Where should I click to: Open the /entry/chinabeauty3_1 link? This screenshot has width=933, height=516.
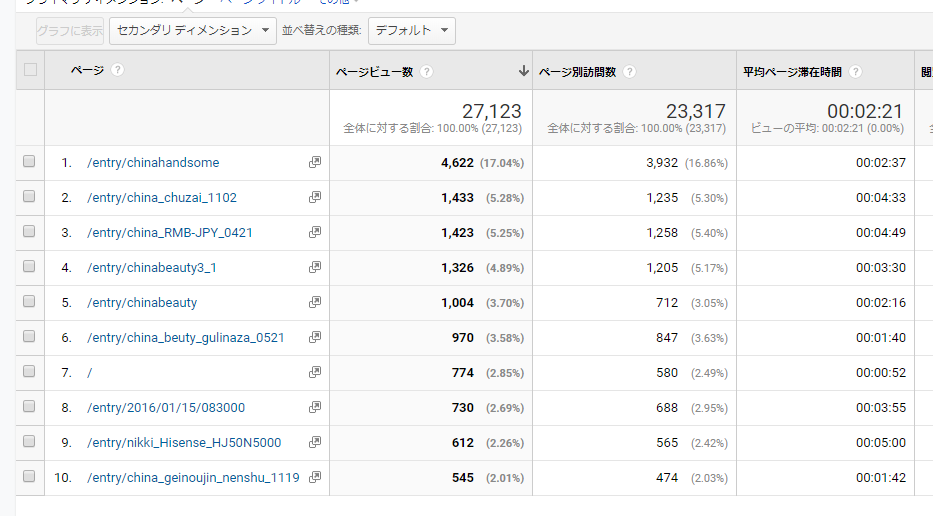point(152,268)
